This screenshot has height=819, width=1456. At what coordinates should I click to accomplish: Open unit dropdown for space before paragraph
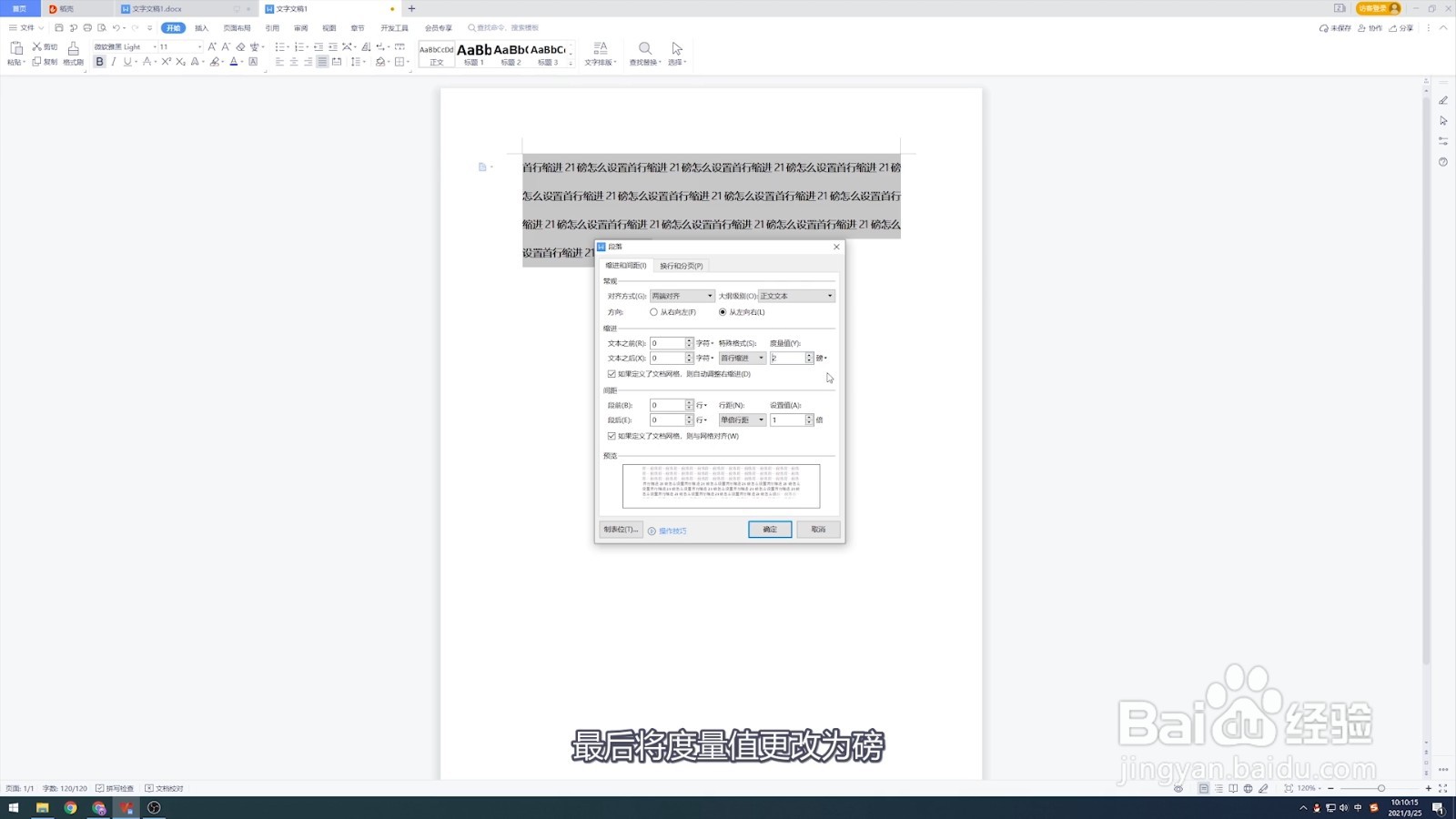[702, 405]
